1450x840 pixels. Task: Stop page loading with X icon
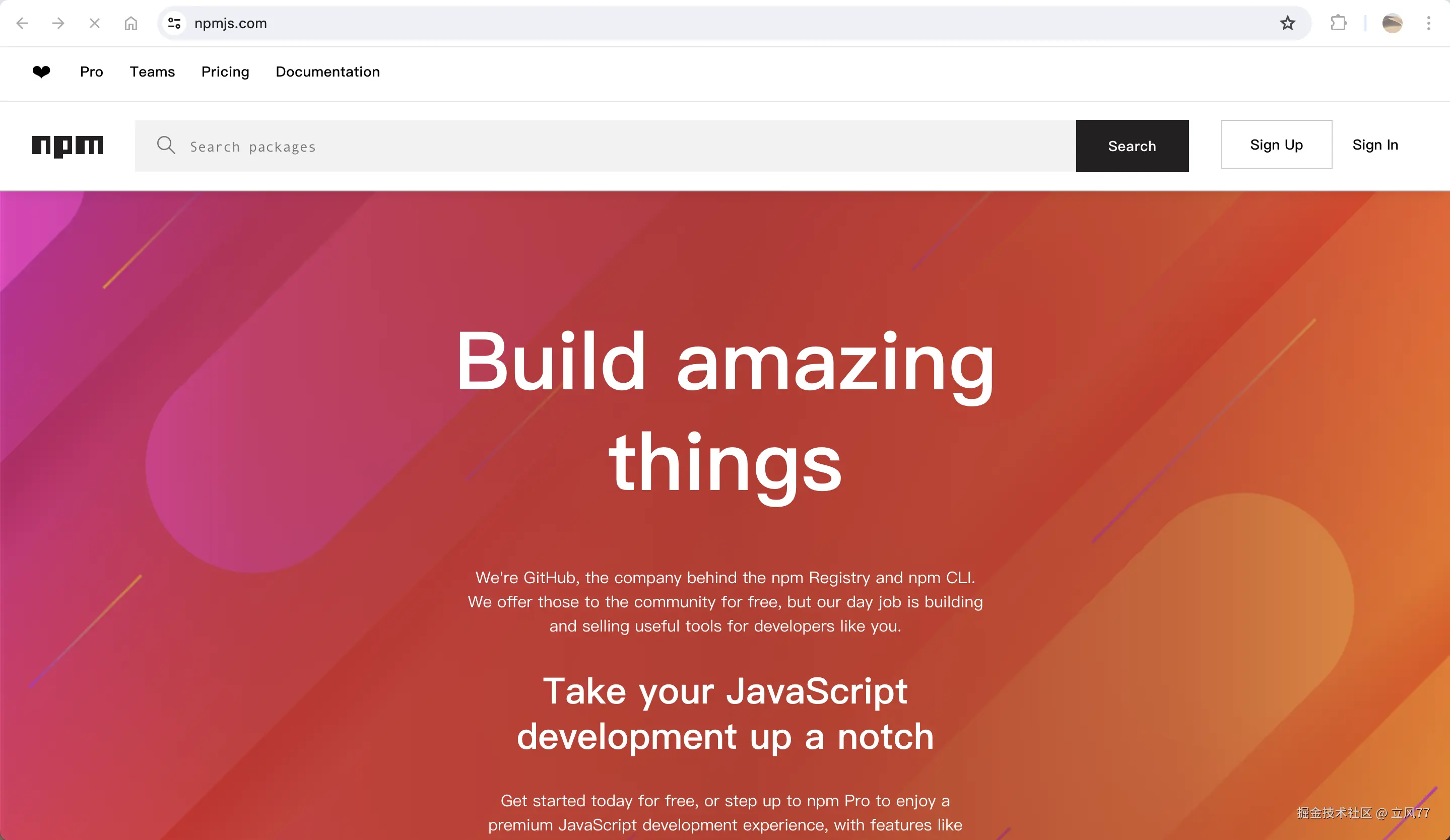[95, 24]
